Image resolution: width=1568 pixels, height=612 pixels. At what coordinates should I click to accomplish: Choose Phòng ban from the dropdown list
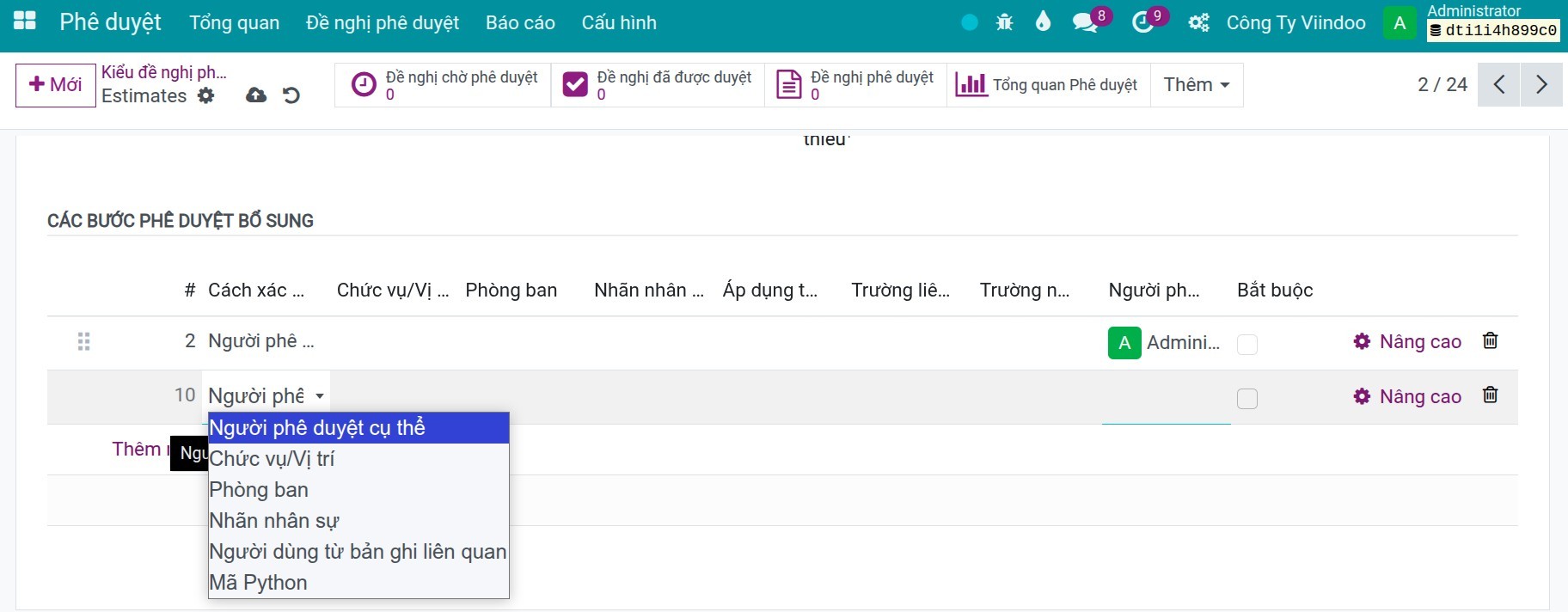tap(358, 490)
